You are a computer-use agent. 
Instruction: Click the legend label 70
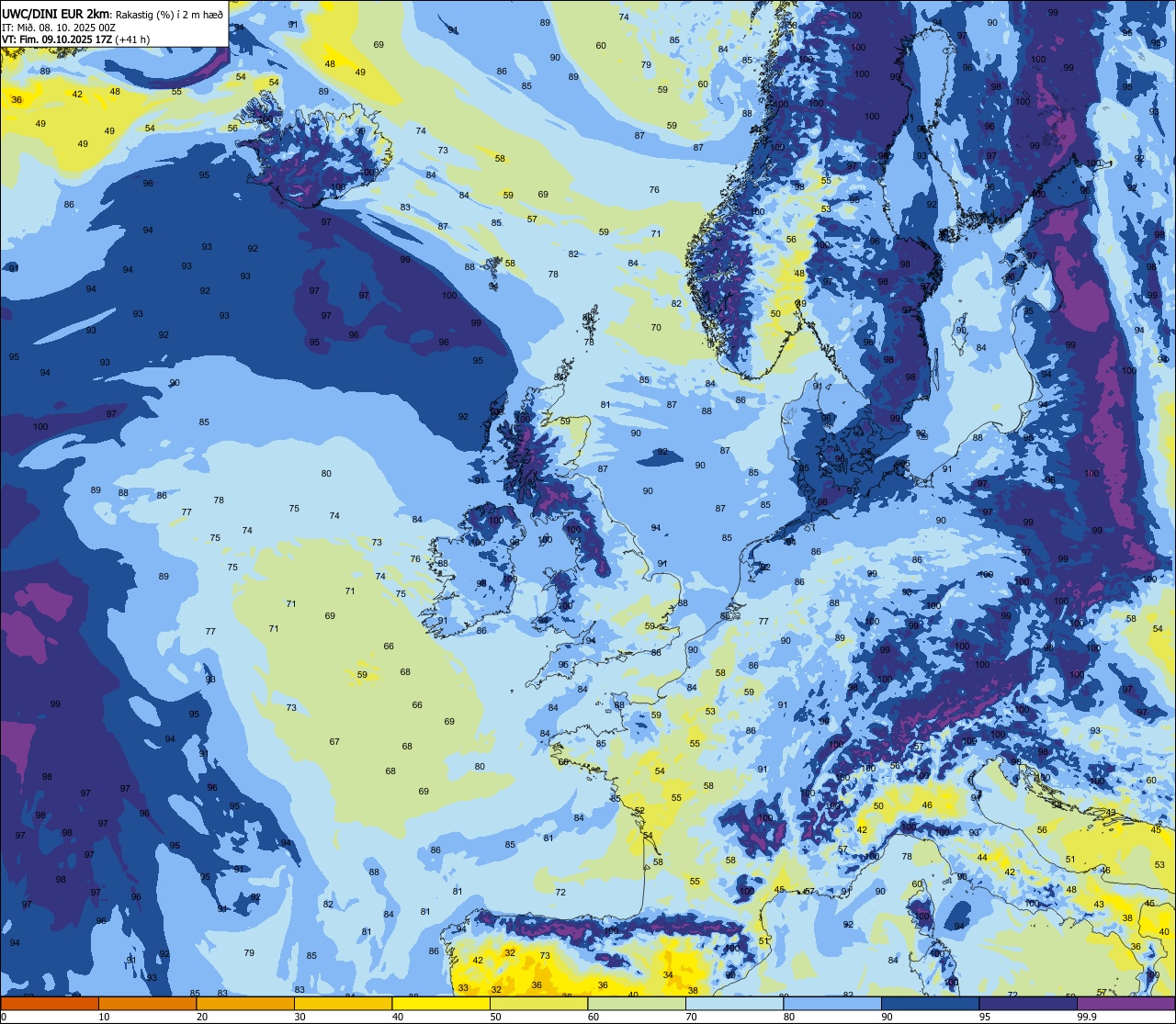pos(691,1017)
